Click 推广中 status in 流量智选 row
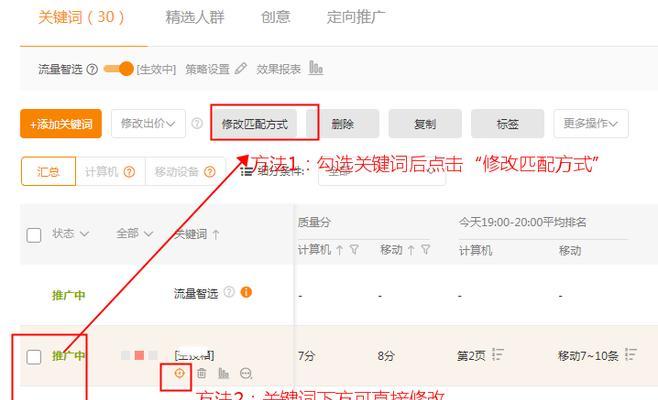 tap(68, 295)
